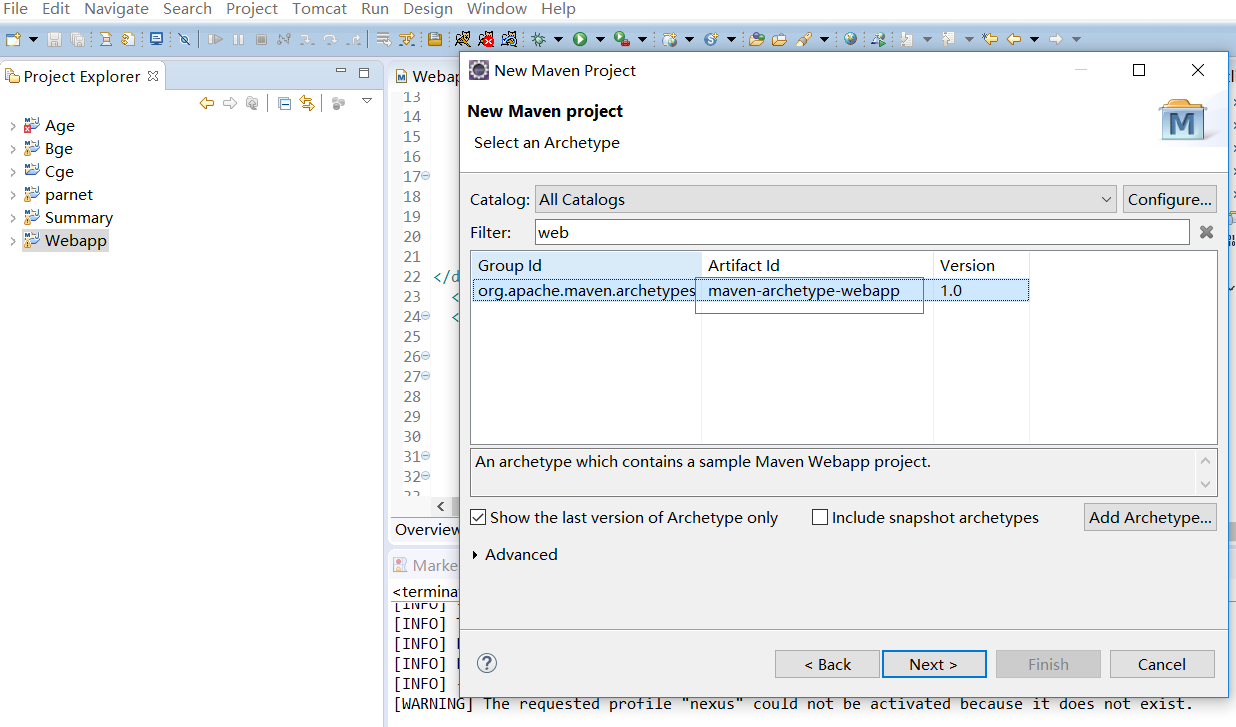
Task: Click the Artifact Id column header
Action: [x=817, y=265]
